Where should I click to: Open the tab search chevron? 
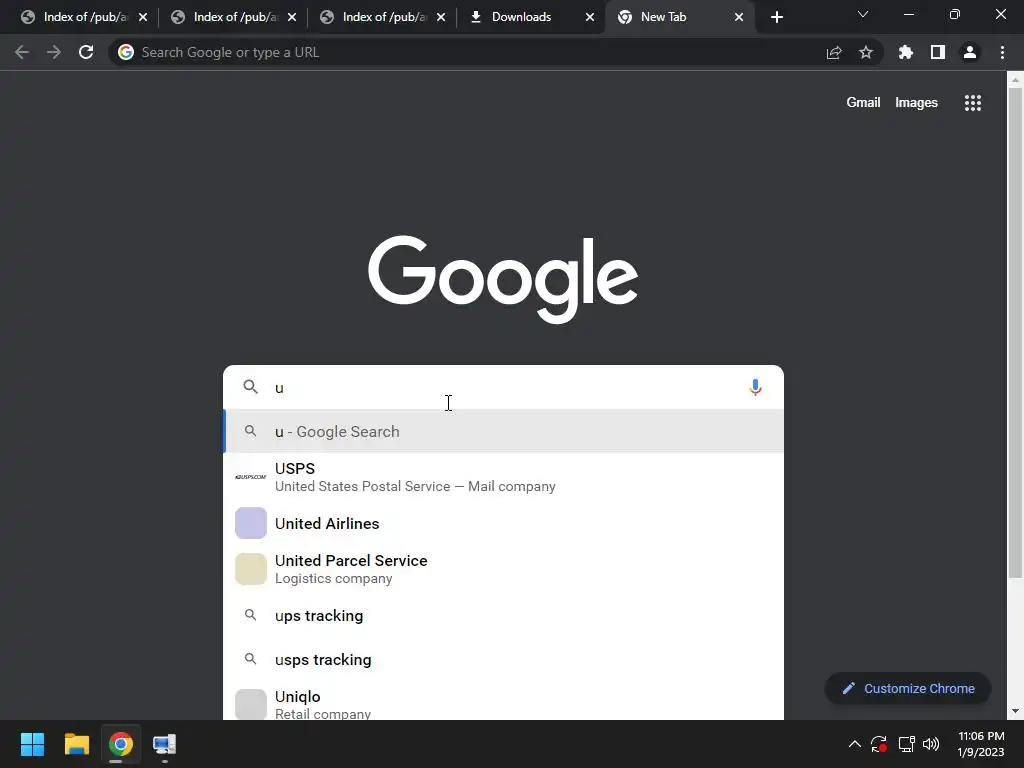point(863,14)
